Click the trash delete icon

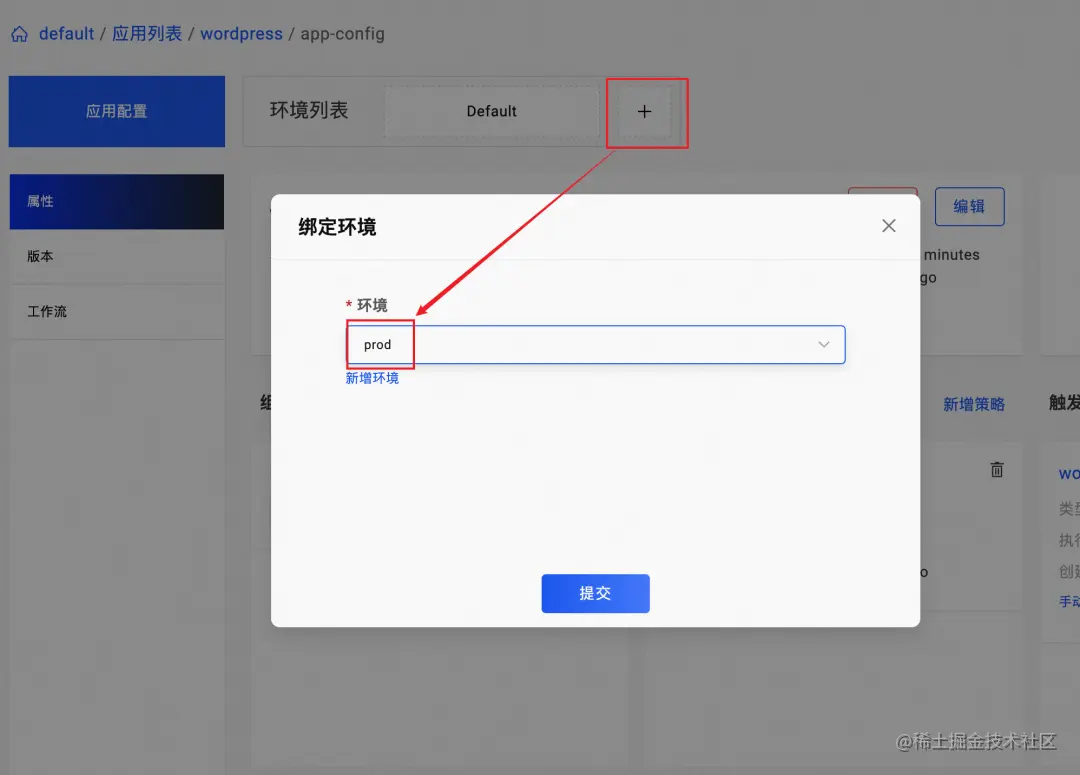click(997, 470)
